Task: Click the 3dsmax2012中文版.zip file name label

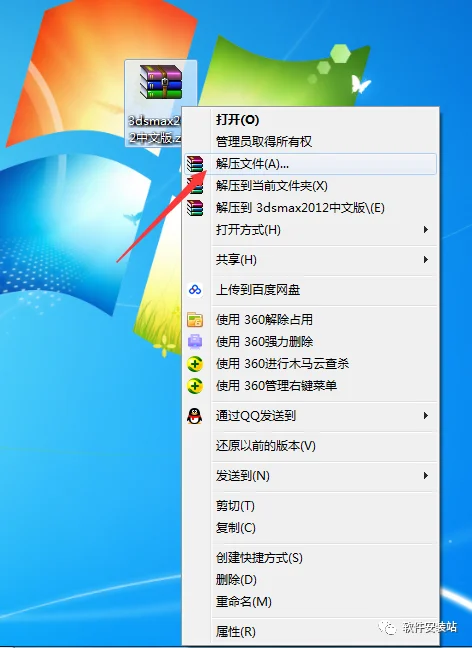Action: coord(155,129)
